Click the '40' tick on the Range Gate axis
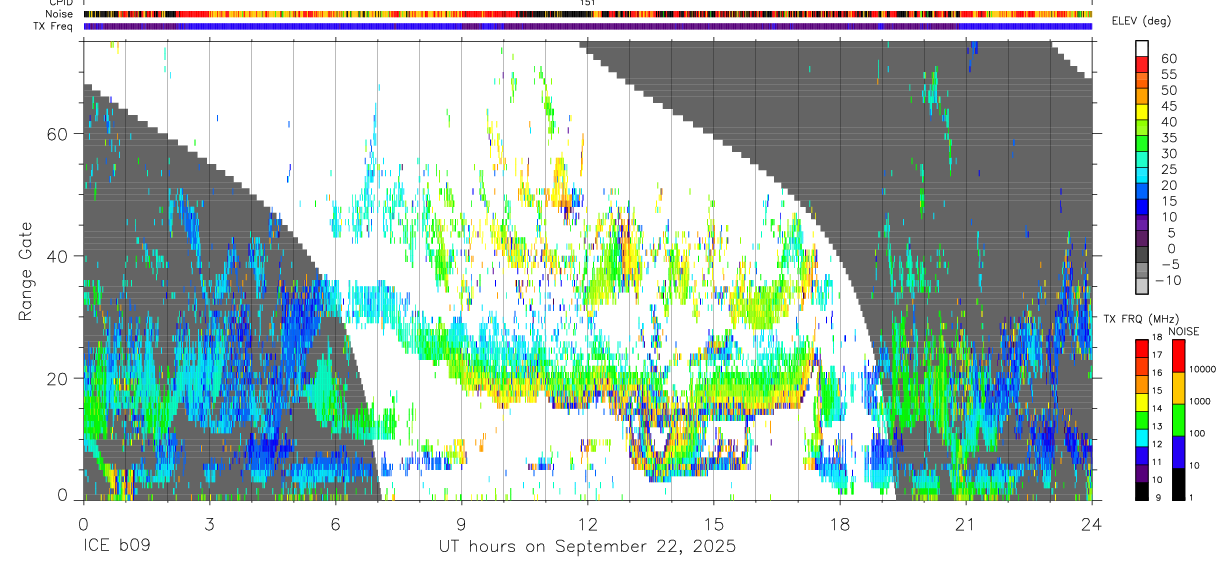1228x567 pixels. pos(58,256)
